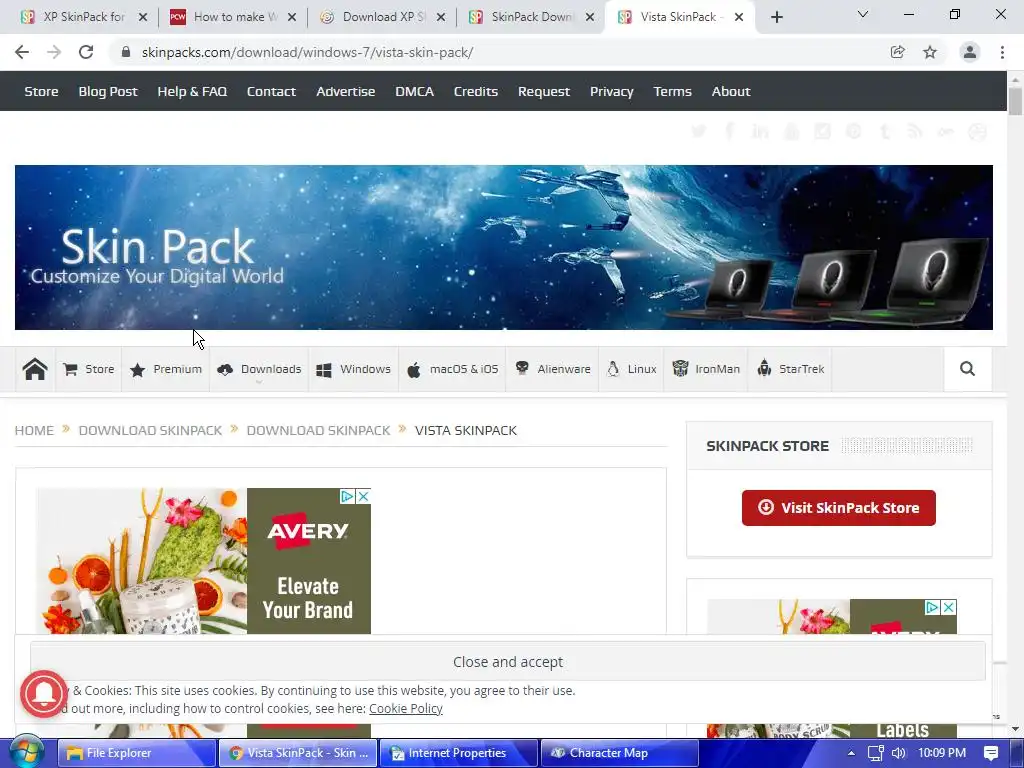
Task: Close the sidebar ad with X icon
Action: coord(949,607)
